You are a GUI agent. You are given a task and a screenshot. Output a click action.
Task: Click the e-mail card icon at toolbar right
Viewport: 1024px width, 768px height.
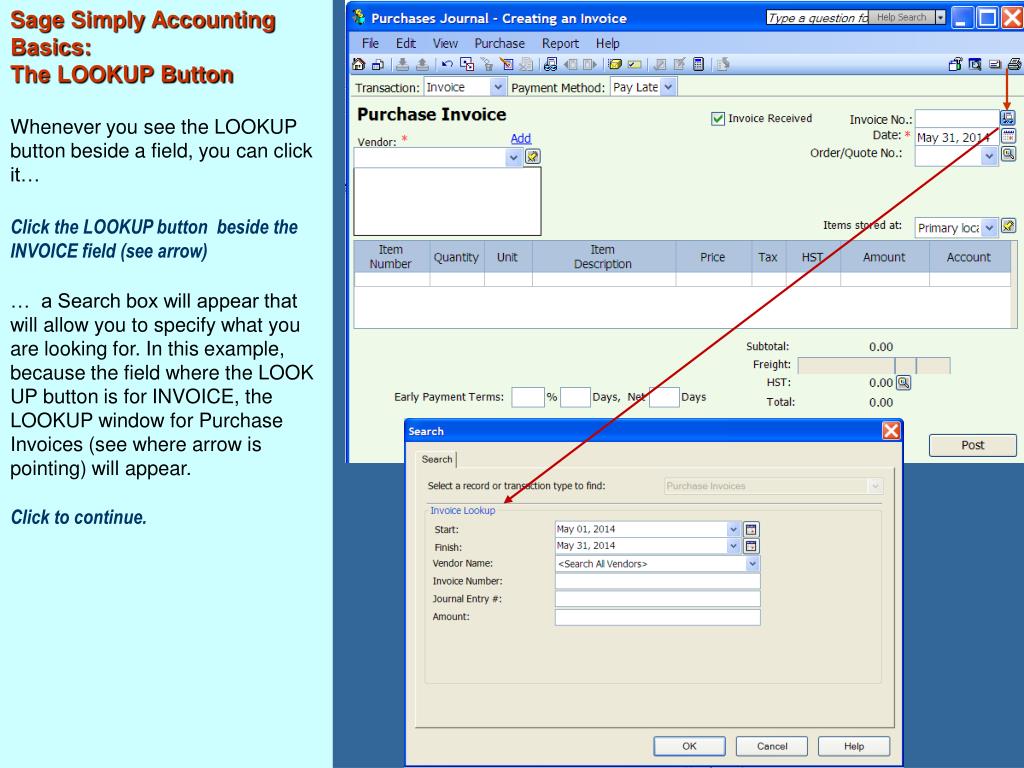pyautogui.click(x=995, y=64)
